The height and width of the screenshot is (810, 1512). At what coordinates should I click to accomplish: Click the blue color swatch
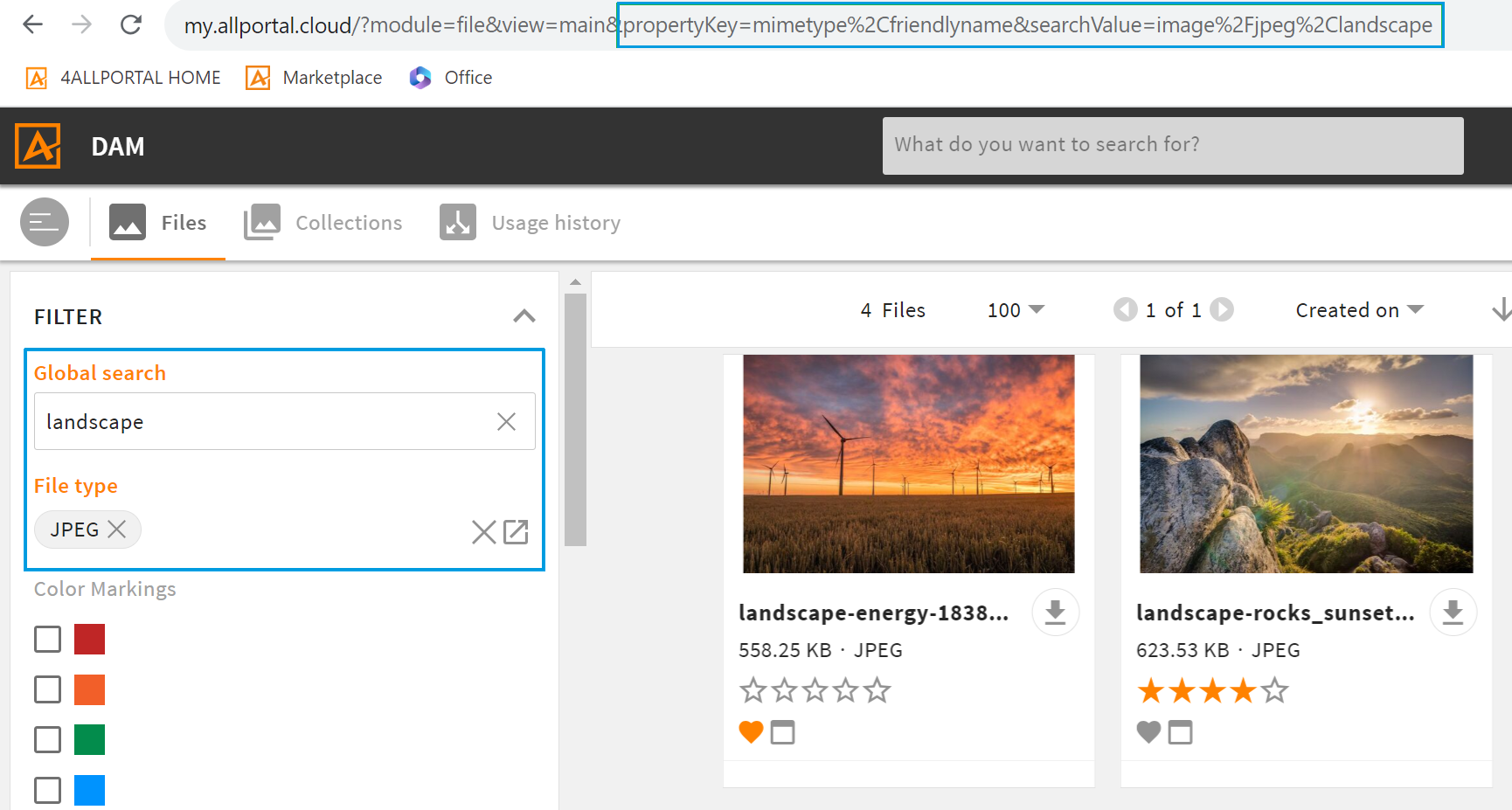point(90,791)
